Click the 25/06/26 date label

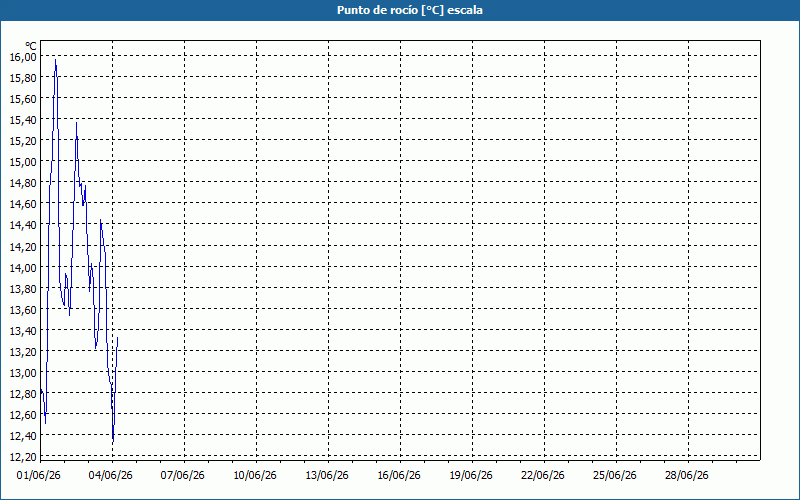coord(614,476)
